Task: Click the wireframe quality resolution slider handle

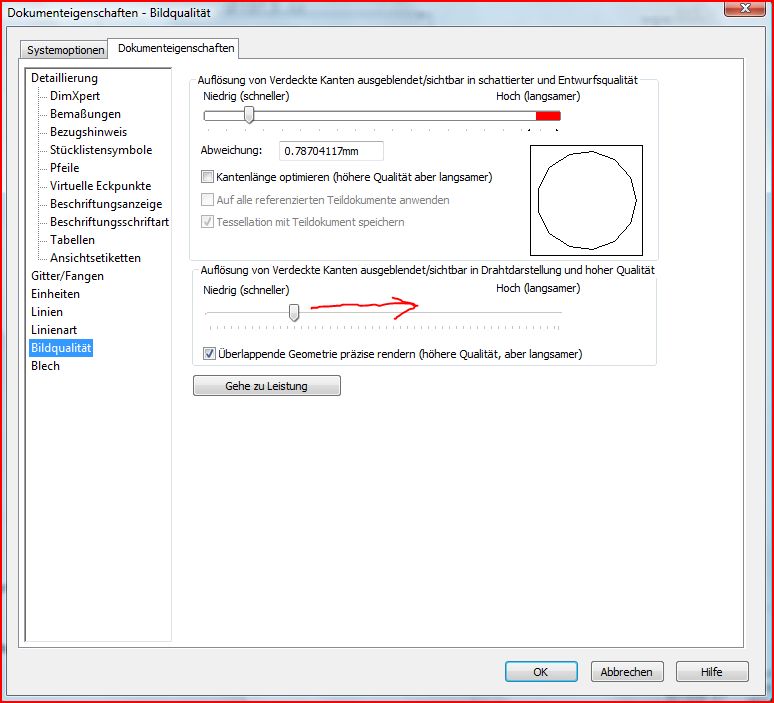Action: pyautogui.click(x=294, y=312)
